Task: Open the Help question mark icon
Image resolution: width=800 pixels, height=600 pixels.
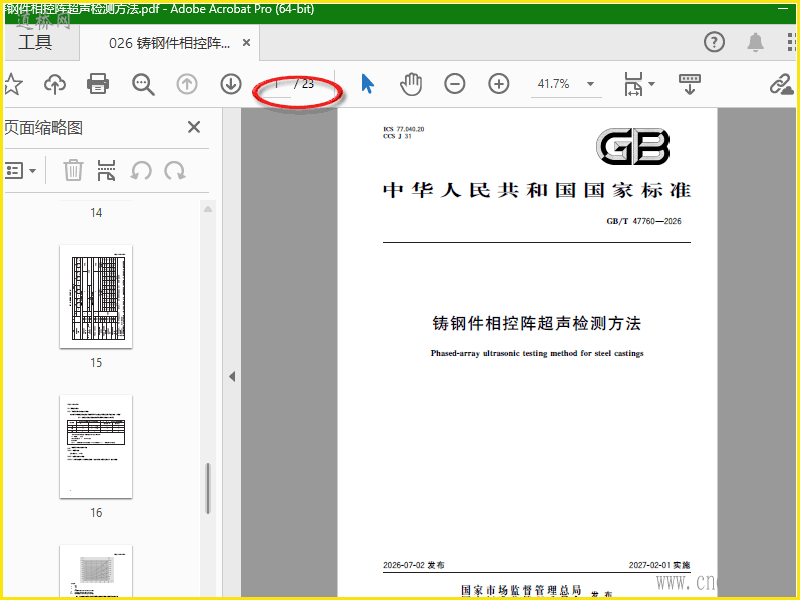Action: [714, 42]
